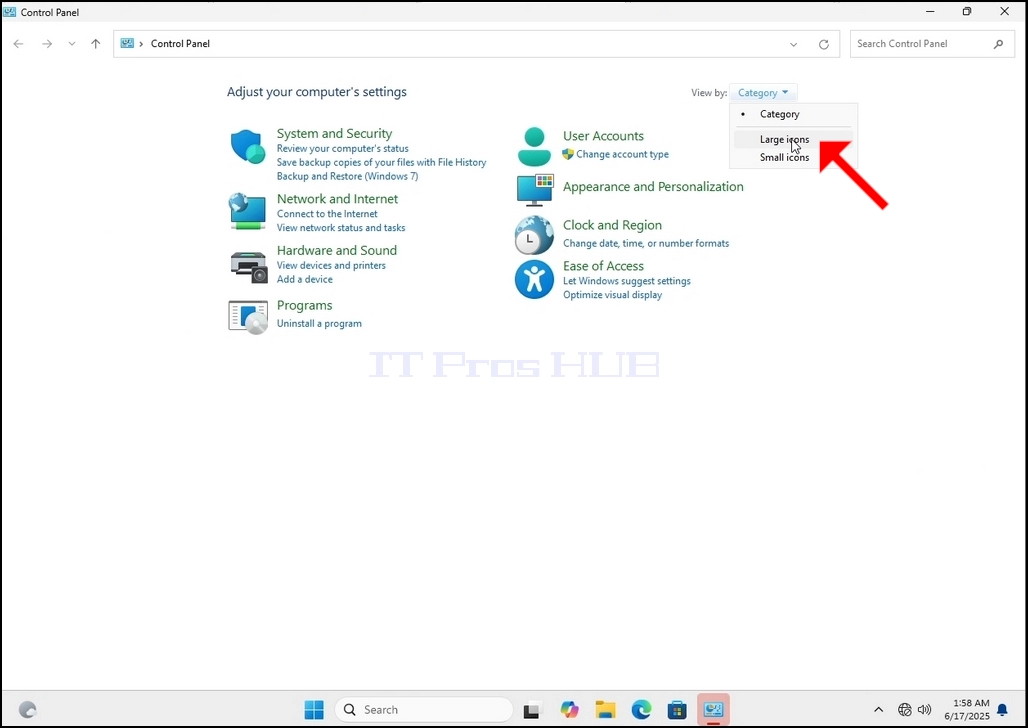Click Change date, time, or number formats
This screenshot has height=728, width=1028.
pyautogui.click(x=646, y=243)
